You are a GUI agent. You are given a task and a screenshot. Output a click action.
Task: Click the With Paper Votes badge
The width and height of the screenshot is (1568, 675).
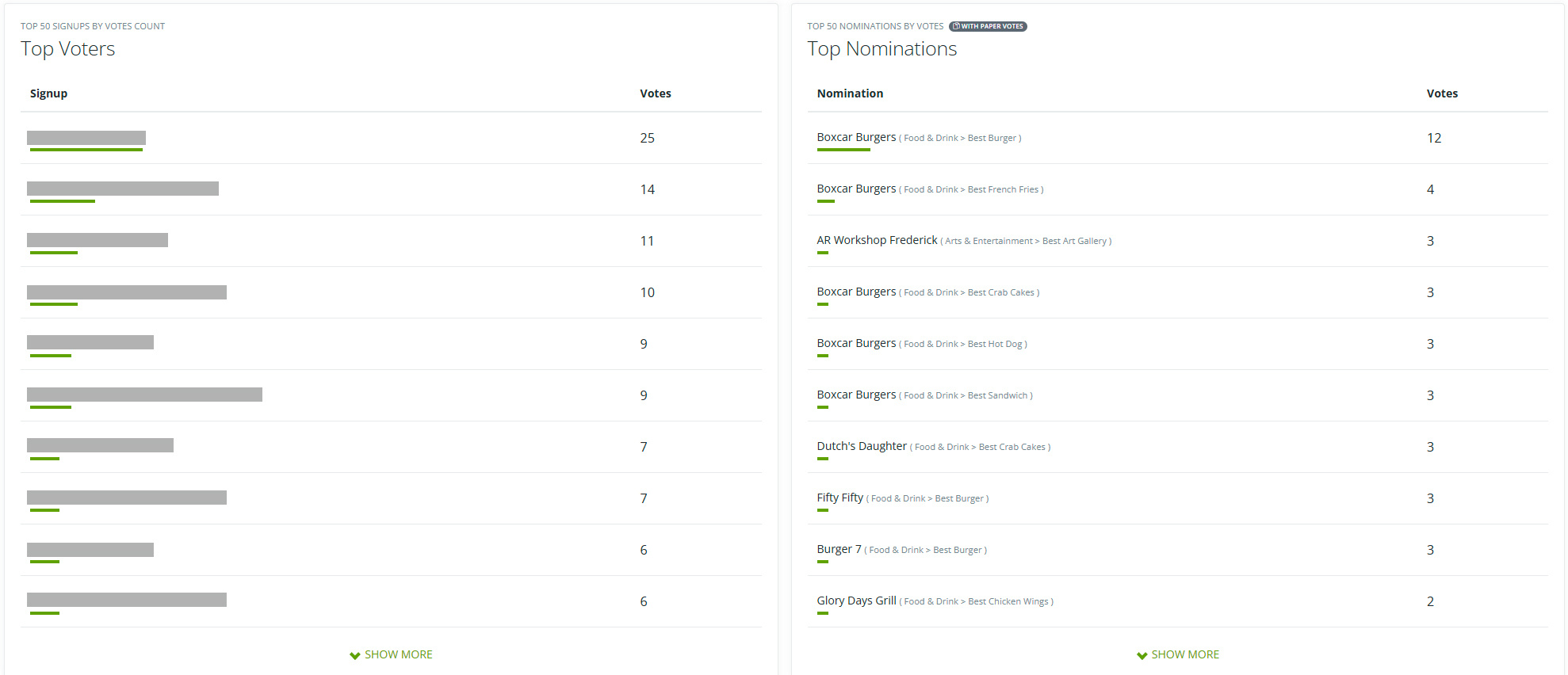click(988, 26)
